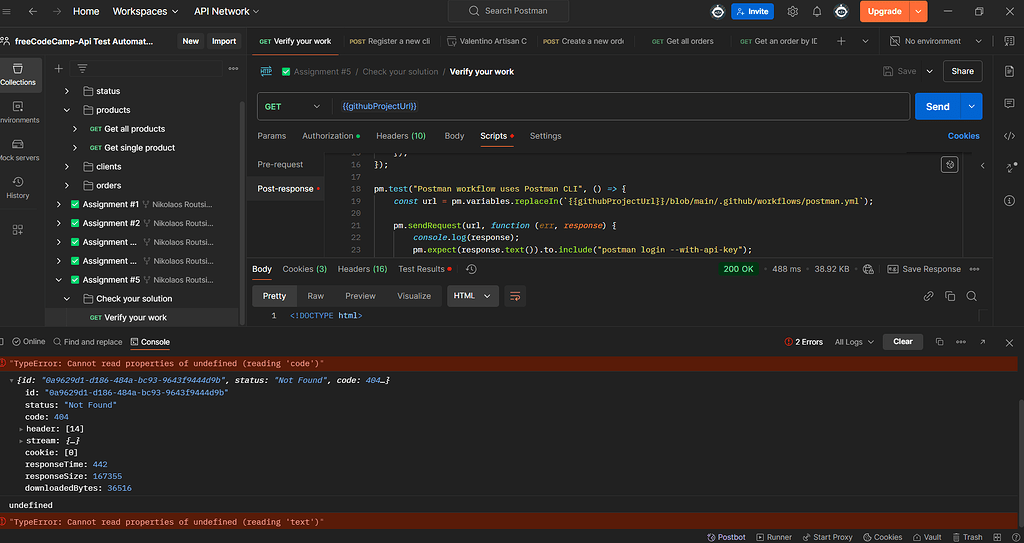Toggle the Assignment #5 checkbox
The height and width of the screenshot is (543, 1024).
coord(75,280)
